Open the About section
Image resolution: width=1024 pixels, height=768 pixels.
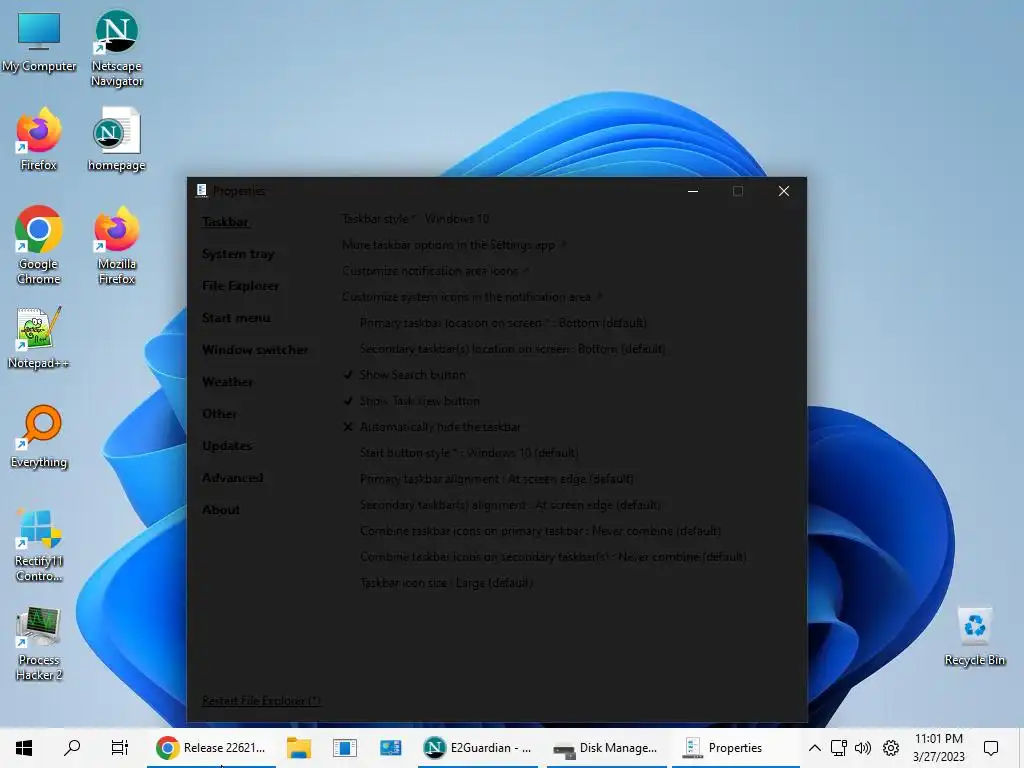click(221, 510)
